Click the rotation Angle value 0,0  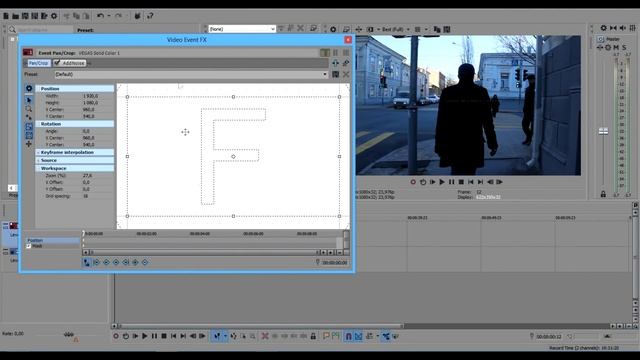[86, 131]
